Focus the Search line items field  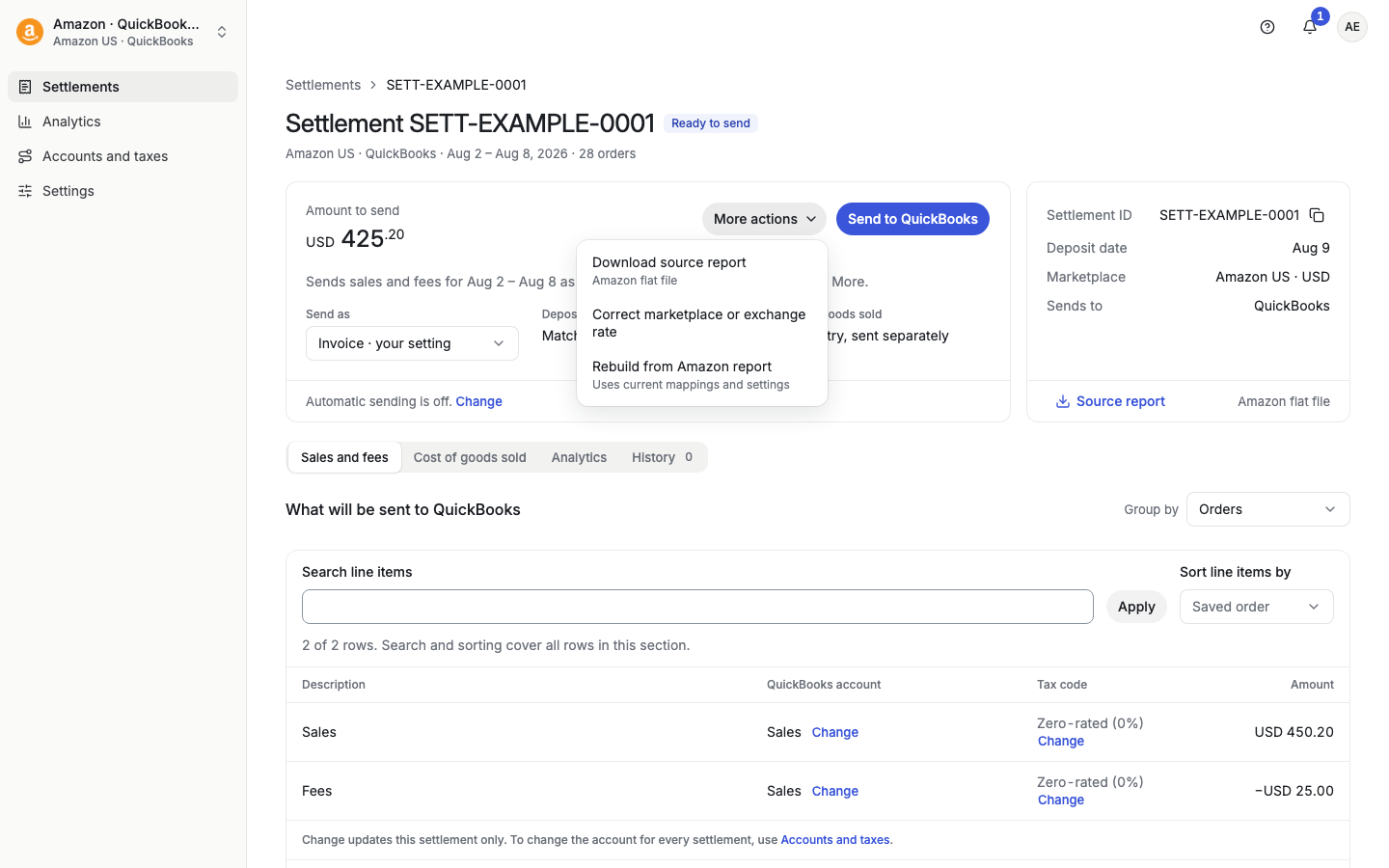(697, 607)
